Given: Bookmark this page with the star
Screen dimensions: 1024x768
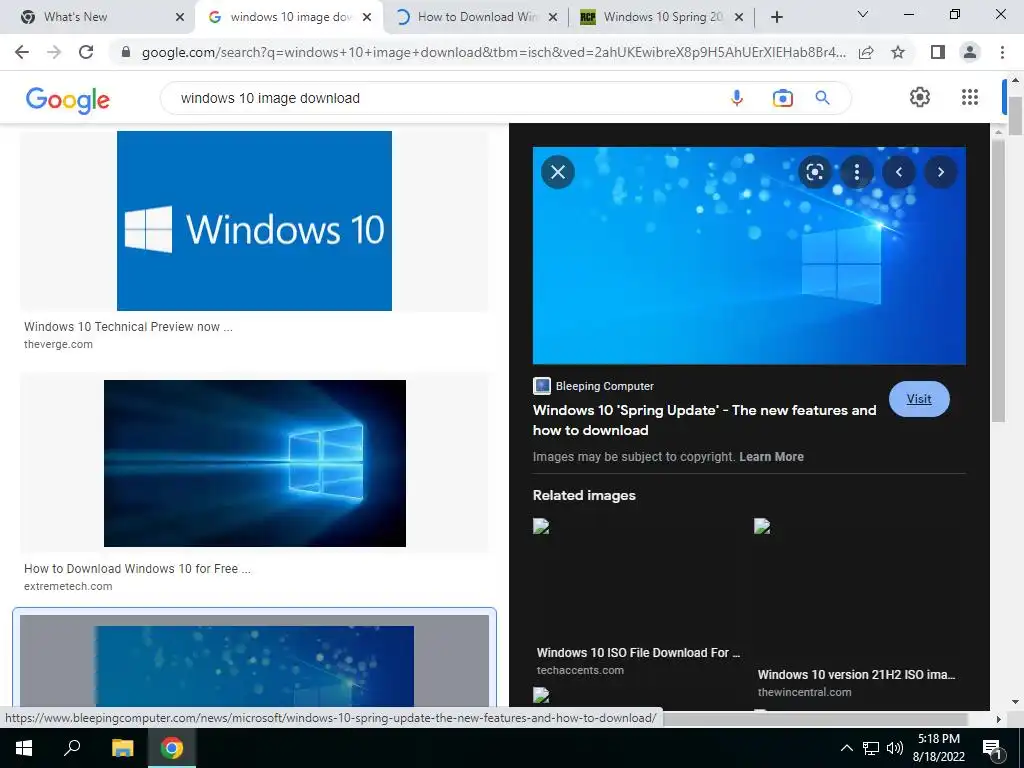Looking at the screenshot, I should 898,52.
